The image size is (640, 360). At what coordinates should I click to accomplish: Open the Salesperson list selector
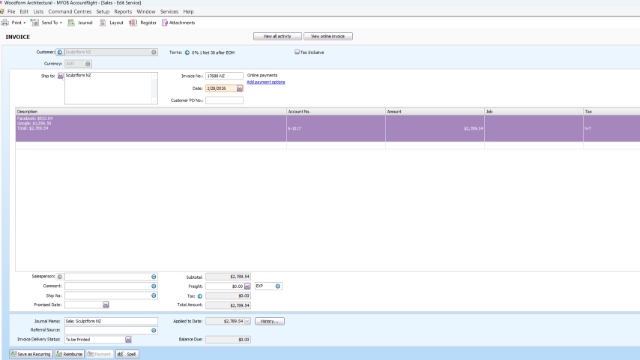154,277
